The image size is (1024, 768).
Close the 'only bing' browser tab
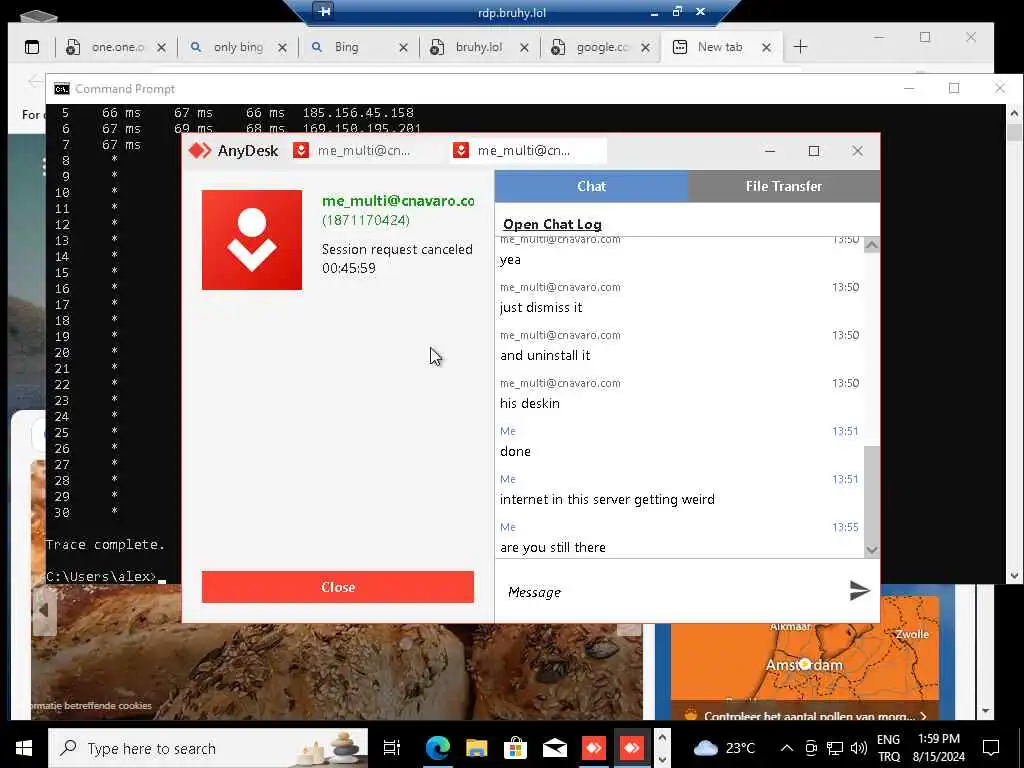282,48
